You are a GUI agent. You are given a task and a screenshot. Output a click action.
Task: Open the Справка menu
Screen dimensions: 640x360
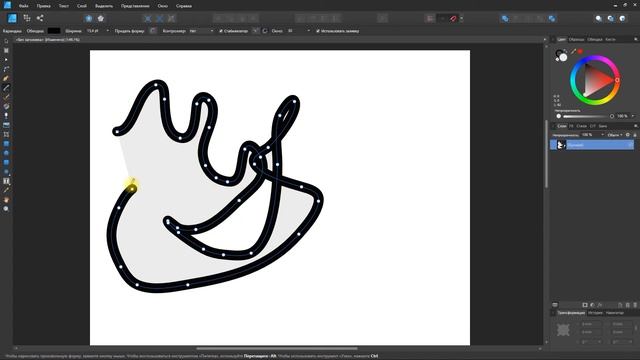[184, 6]
